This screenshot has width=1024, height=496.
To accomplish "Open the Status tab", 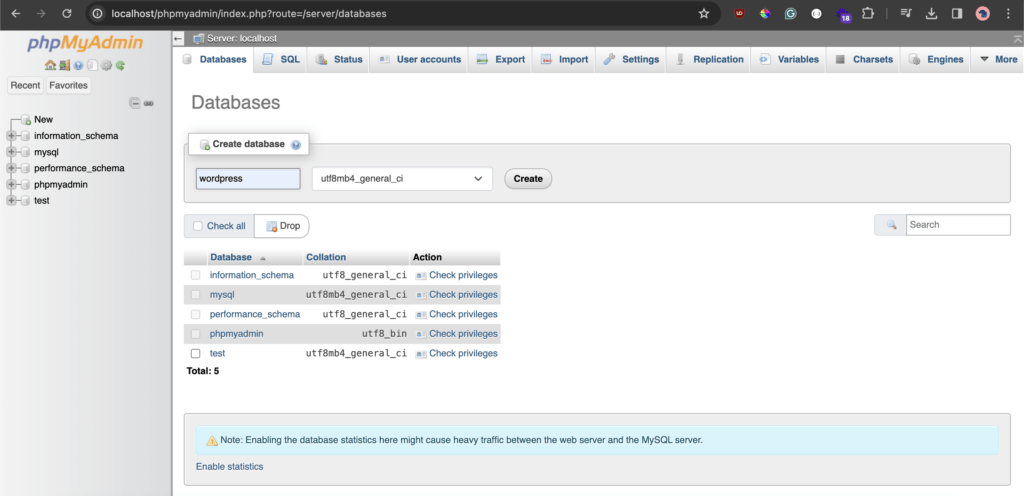I will 339,59.
